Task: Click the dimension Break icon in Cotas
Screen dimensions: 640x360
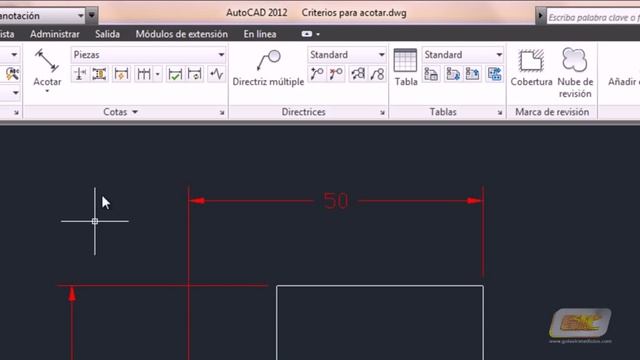Action: coord(80,74)
